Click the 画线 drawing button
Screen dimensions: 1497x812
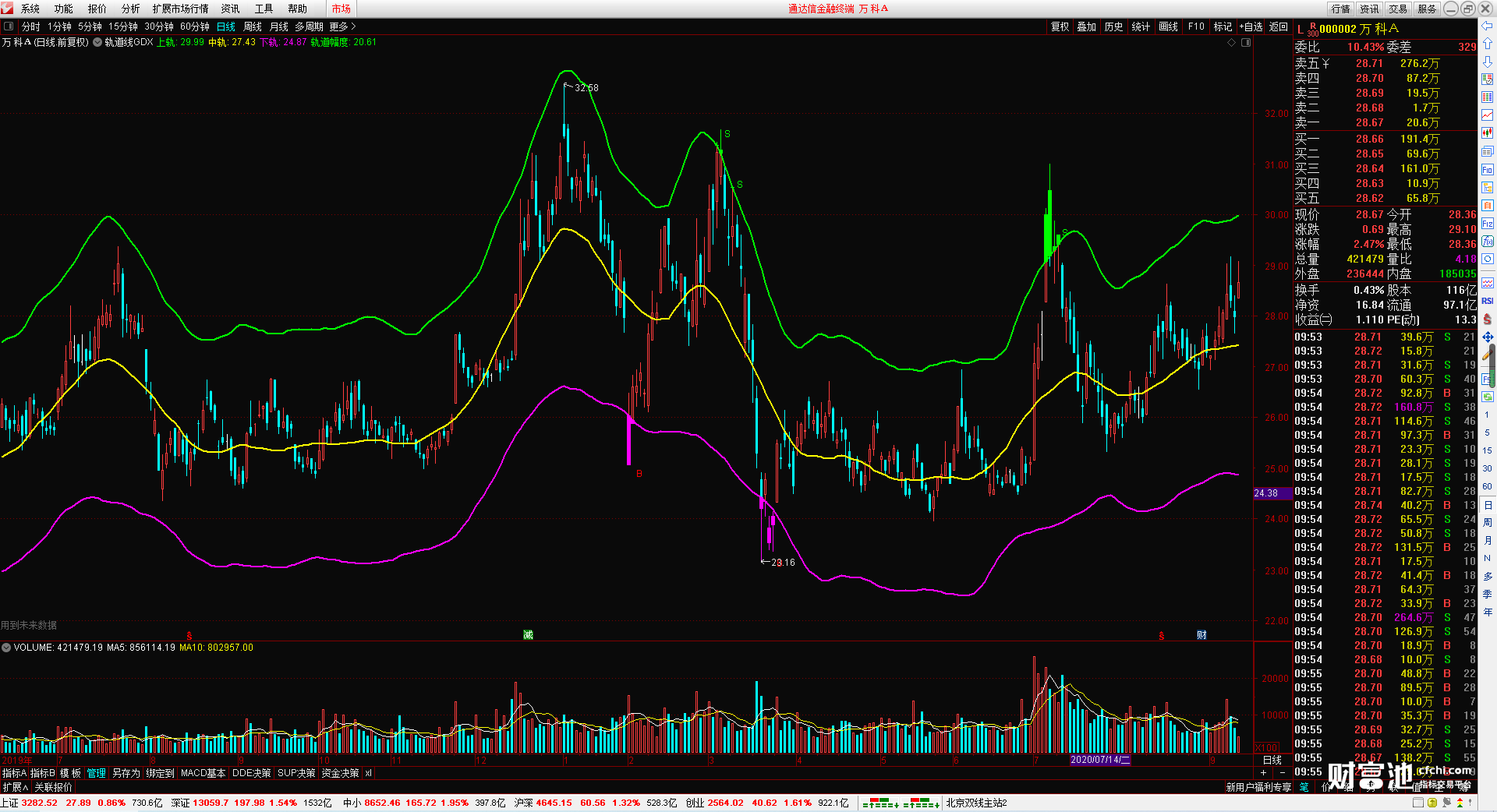point(1169,26)
